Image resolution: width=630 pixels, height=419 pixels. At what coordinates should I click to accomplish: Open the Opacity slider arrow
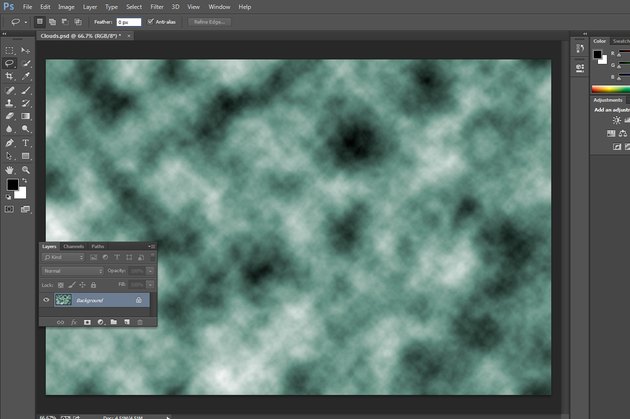[x=150, y=271]
